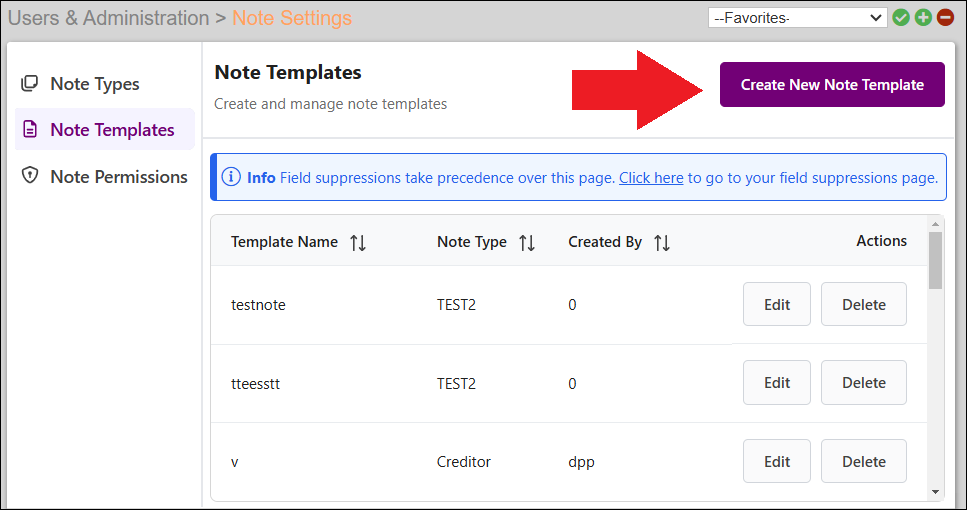The width and height of the screenshot is (967, 510).
Task: Open Note Types section
Action: (94, 84)
